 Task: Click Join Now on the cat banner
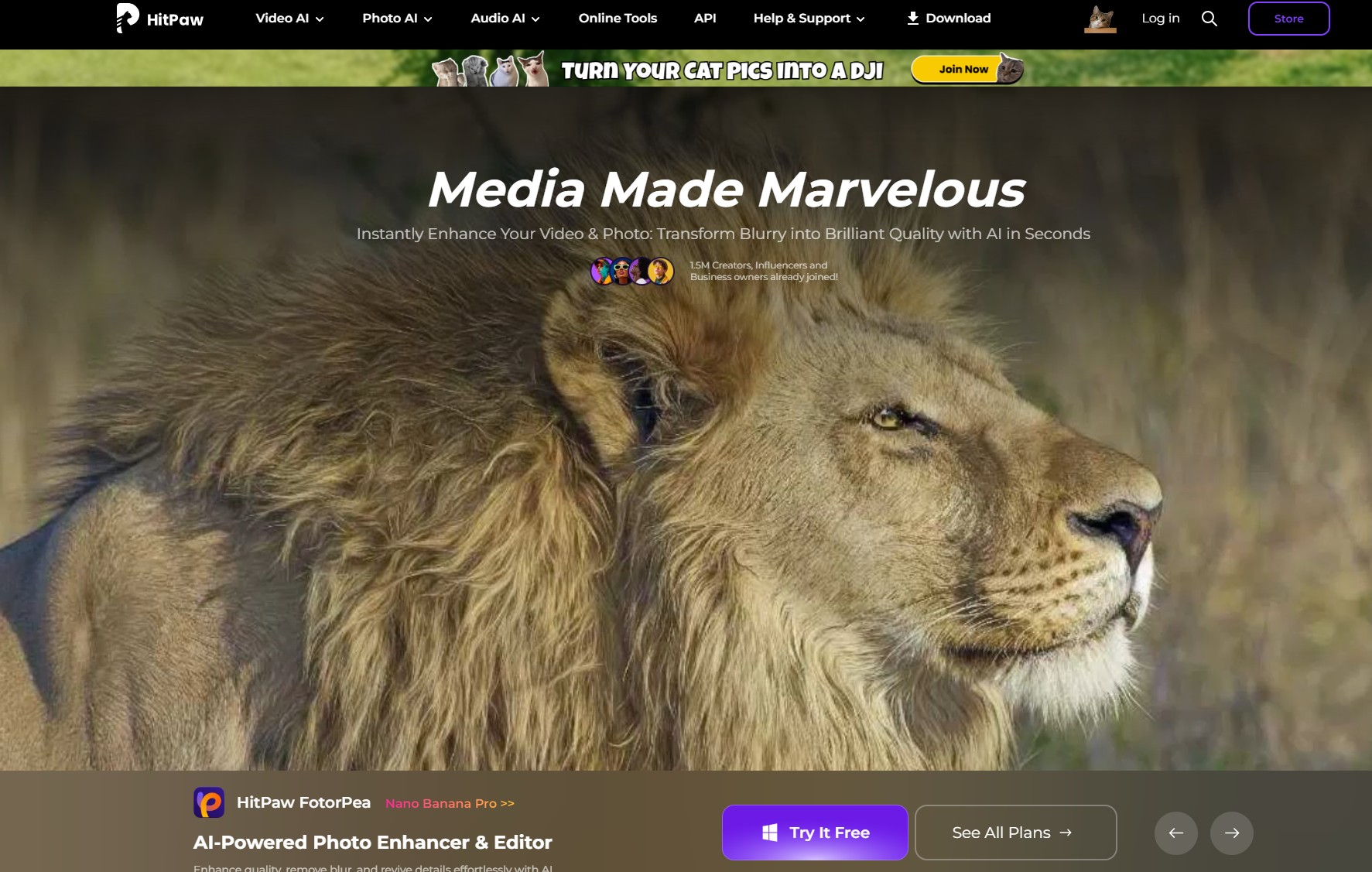[963, 69]
